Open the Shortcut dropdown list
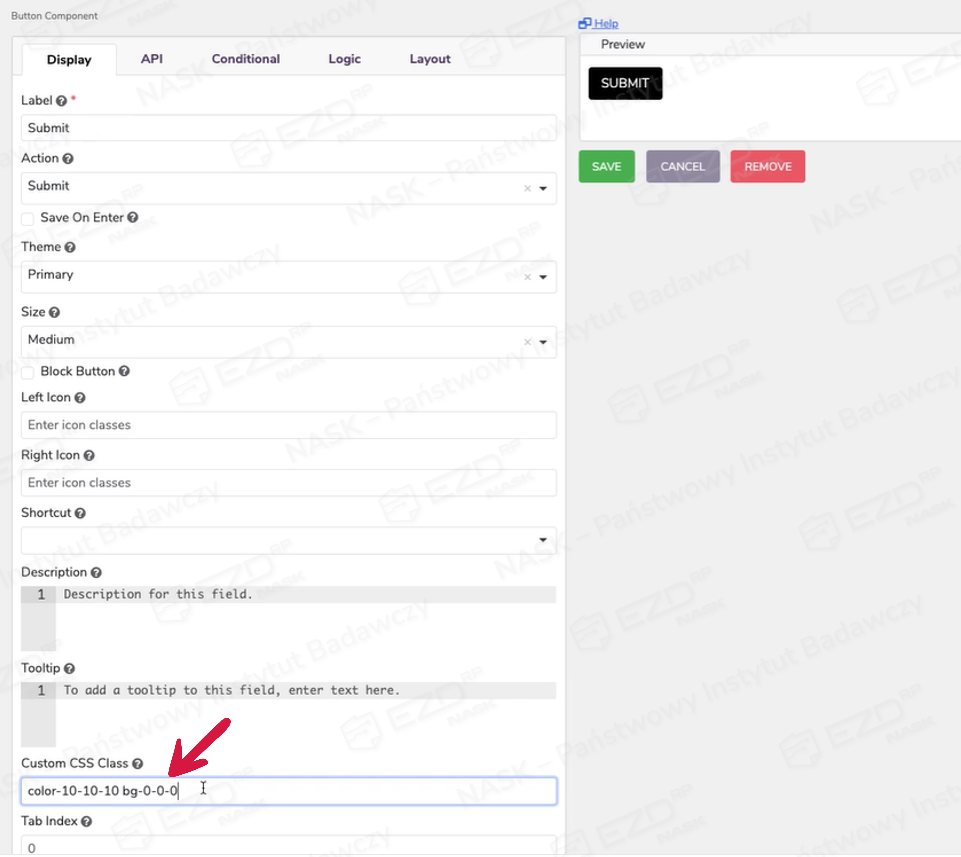Image resolution: width=961 pixels, height=857 pixels. [543, 541]
